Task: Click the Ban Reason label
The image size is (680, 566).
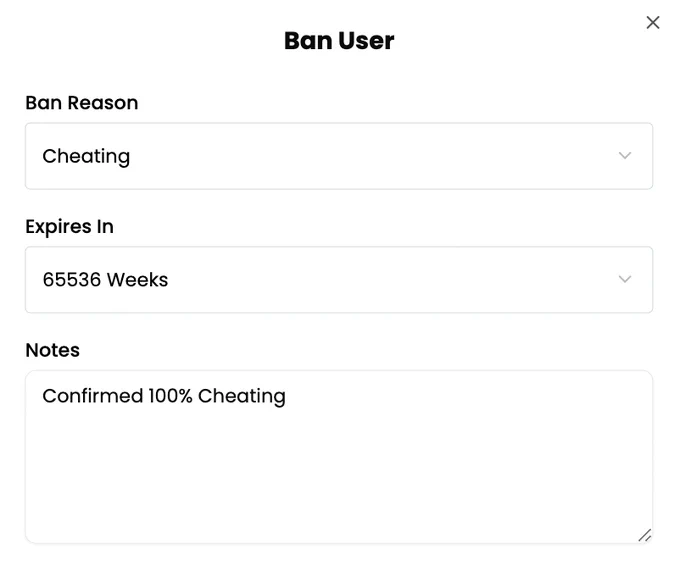Action: click(x=82, y=103)
